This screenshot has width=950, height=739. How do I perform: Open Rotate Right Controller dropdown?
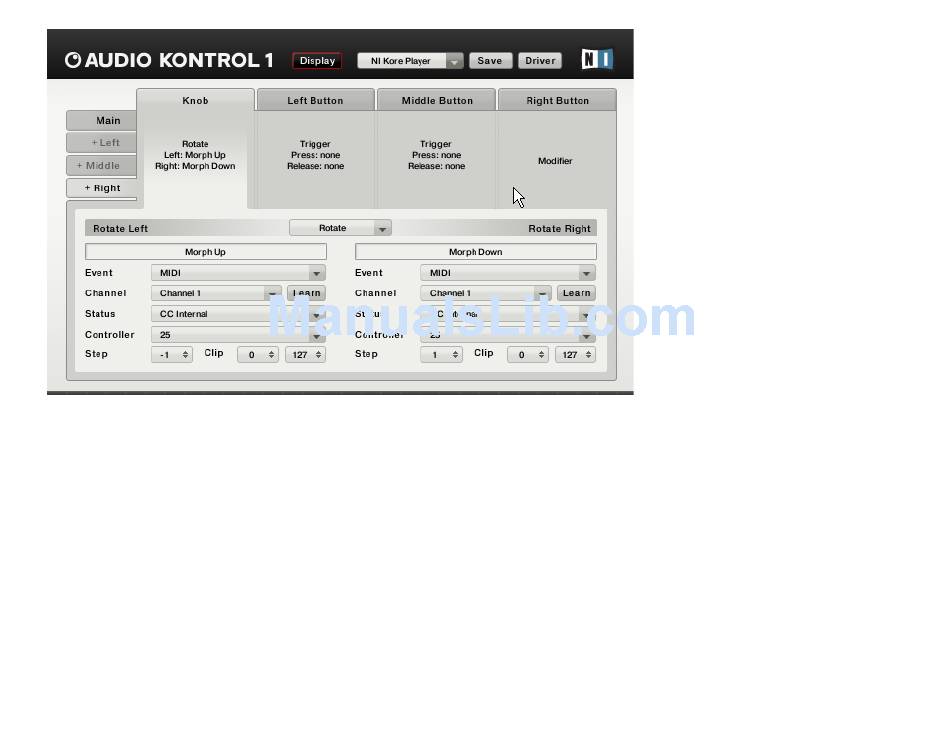coord(508,334)
